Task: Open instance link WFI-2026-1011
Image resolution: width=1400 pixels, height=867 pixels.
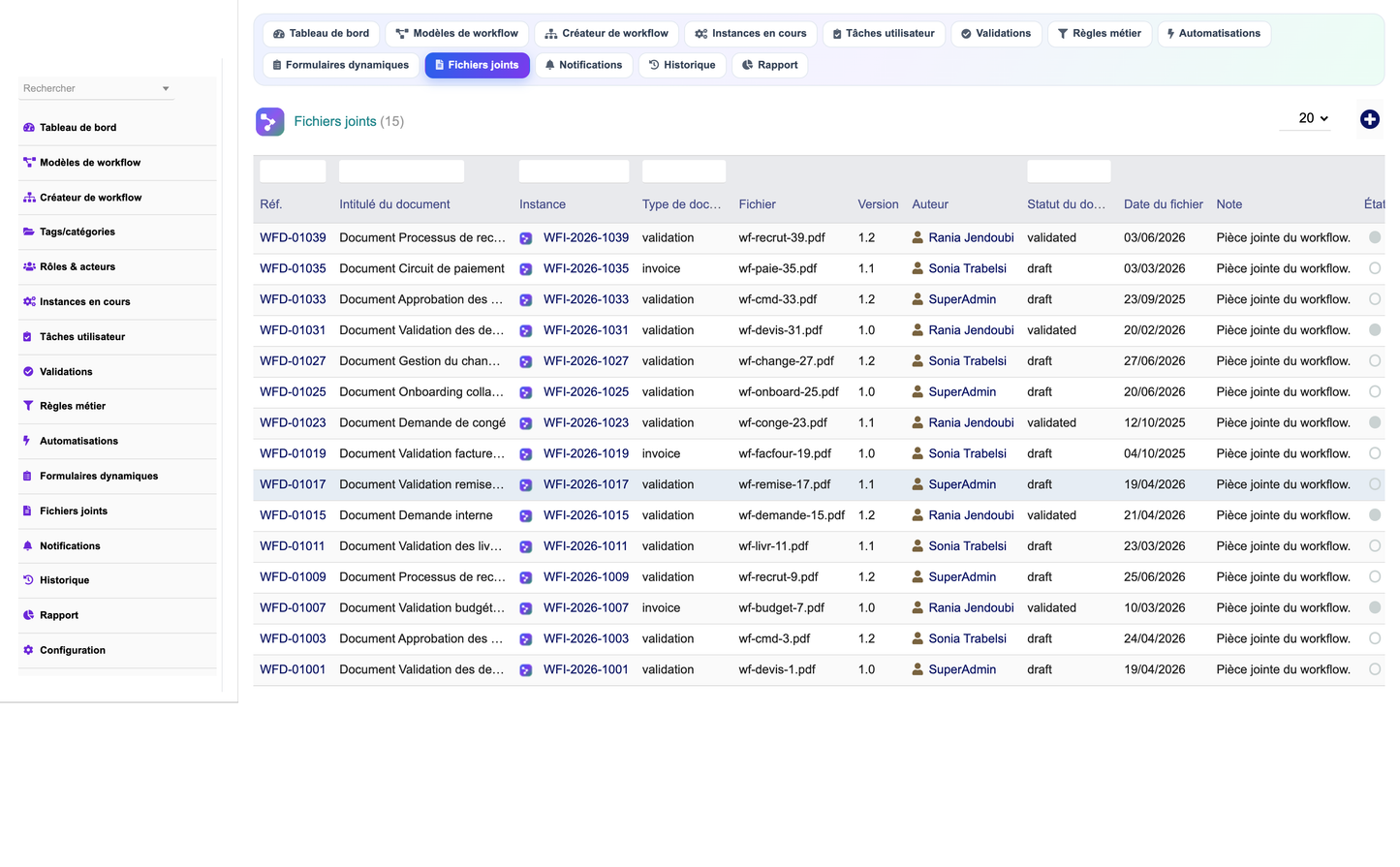Action: click(x=585, y=546)
